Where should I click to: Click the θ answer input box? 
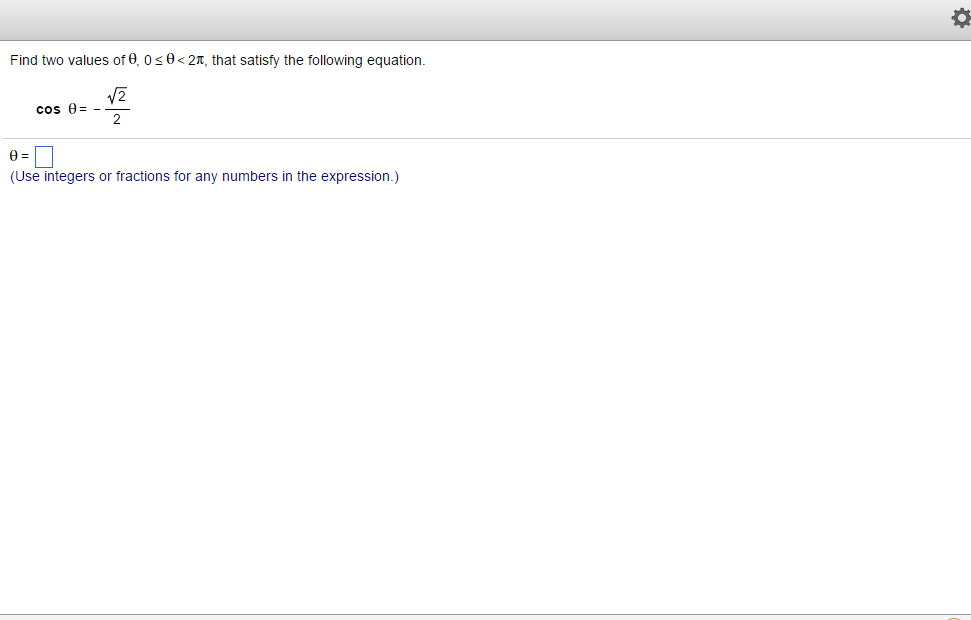[43, 157]
